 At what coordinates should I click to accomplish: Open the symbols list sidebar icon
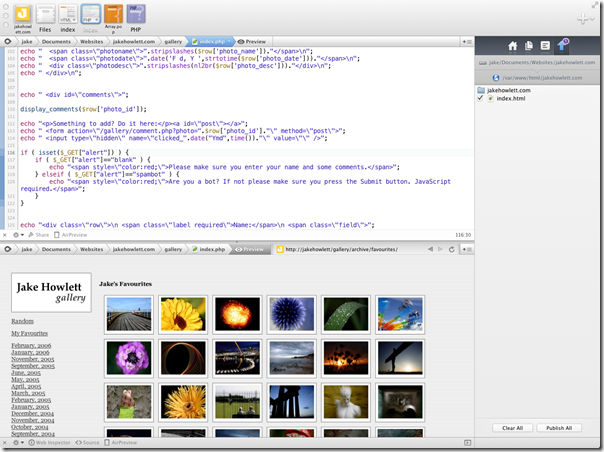545,46
